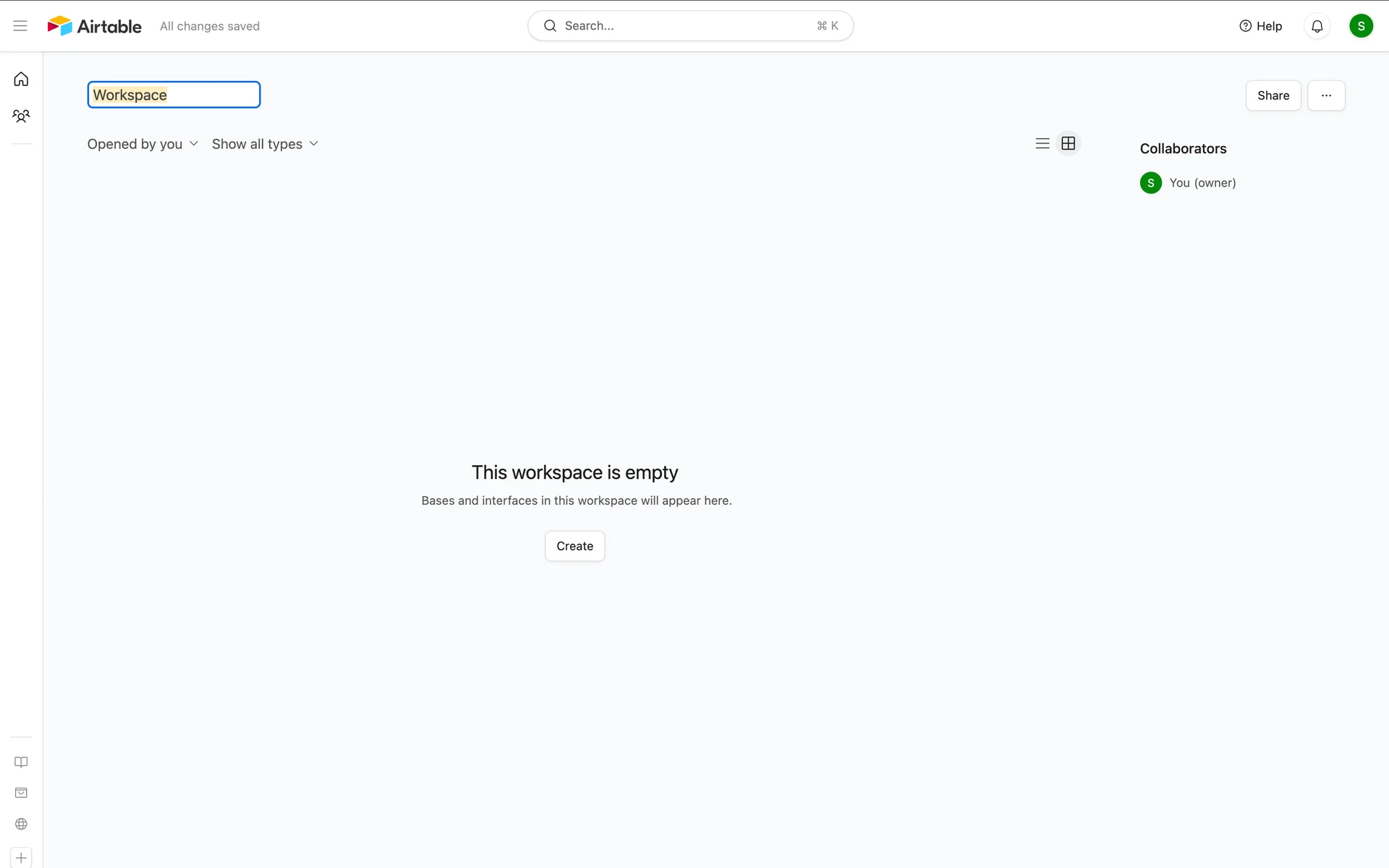Switch to grid view layout
The height and width of the screenshot is (868, 1389).
pyautogui.click(x=1068, y=143)
